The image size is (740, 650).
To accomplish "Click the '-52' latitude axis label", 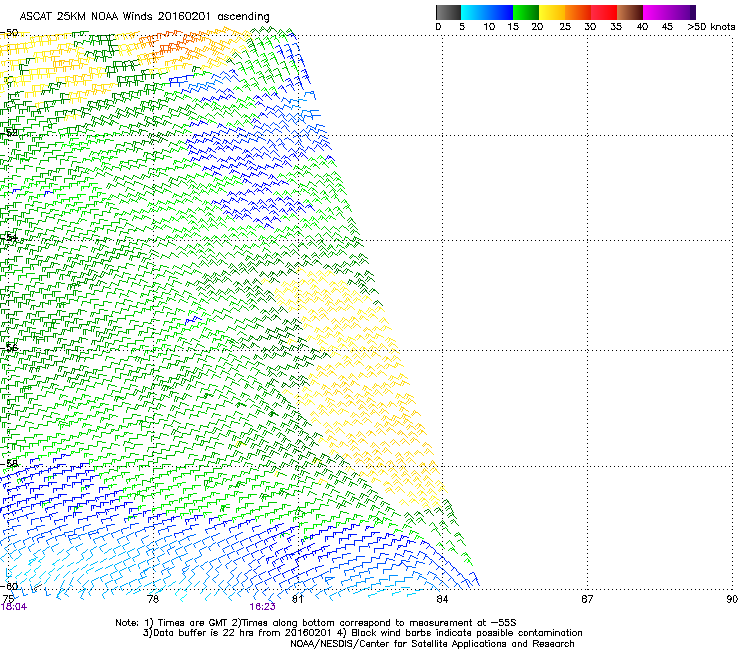I will (9, 133).
